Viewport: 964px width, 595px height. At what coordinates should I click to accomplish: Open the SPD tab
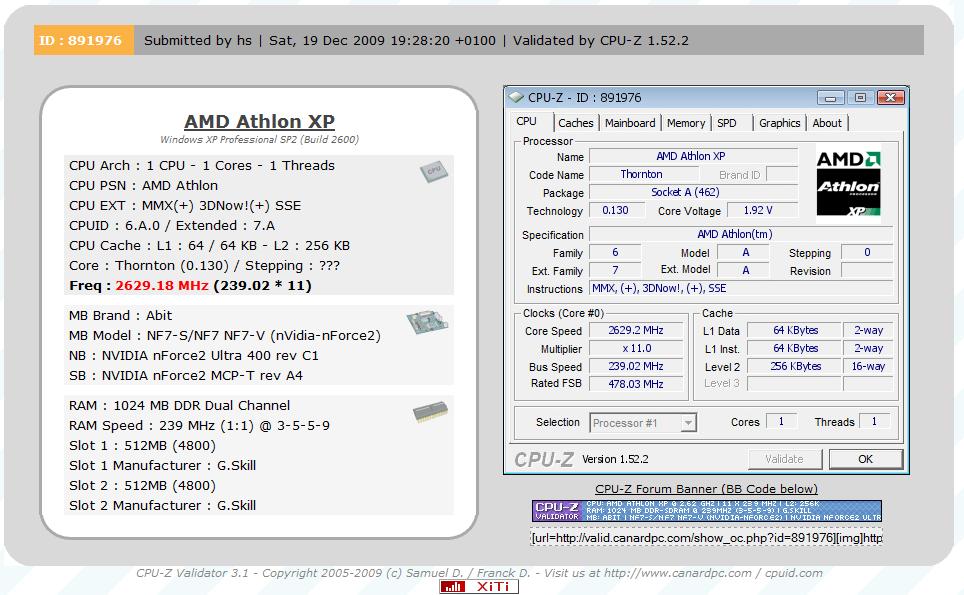(x=727, y=123)
